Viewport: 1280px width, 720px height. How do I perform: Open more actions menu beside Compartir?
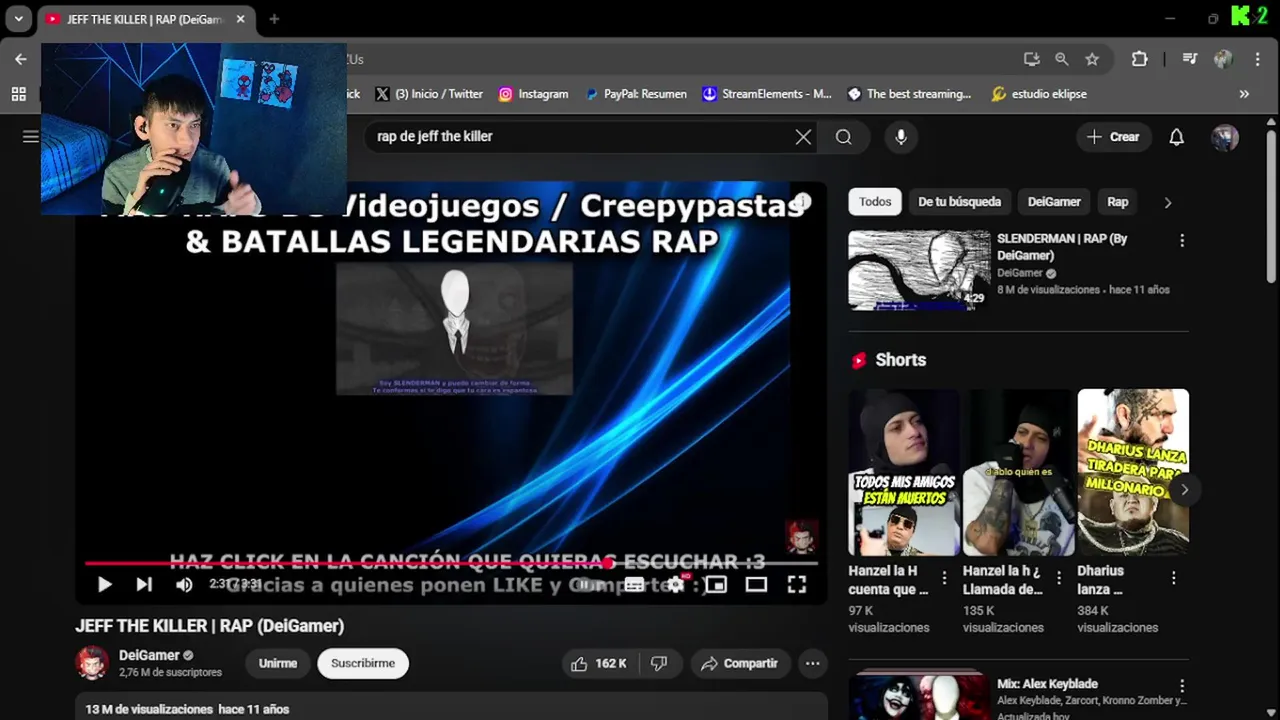click(x=812, y=663)
